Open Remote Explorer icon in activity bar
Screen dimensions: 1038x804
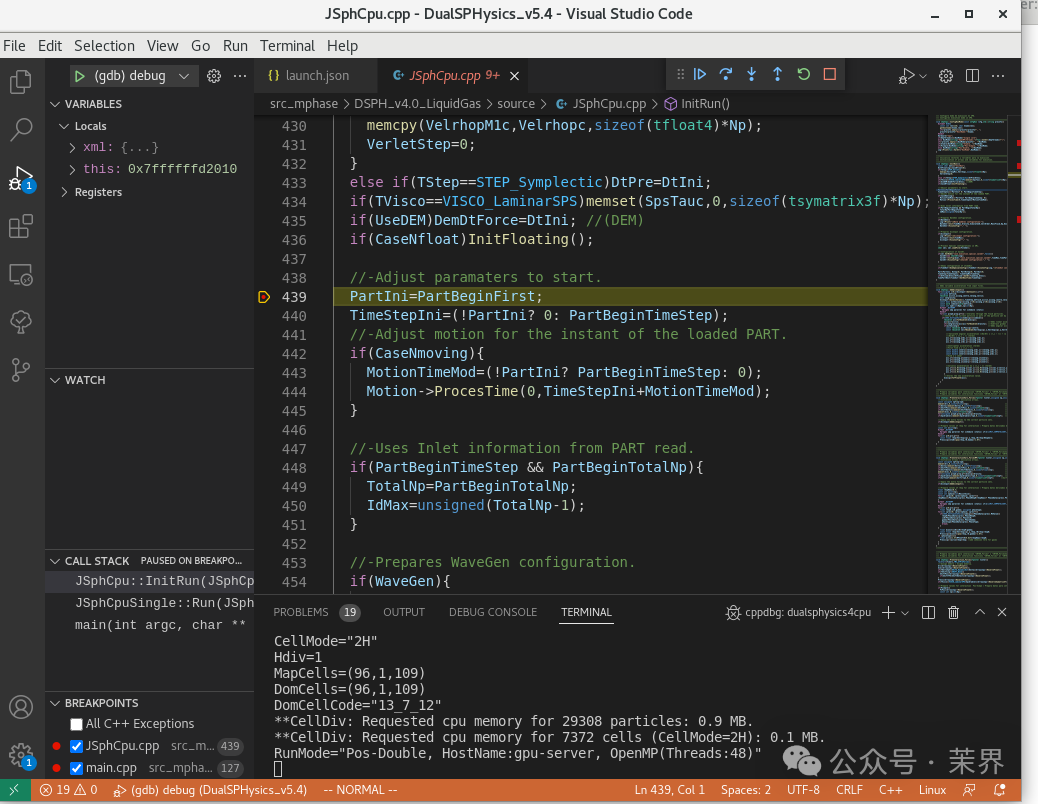[21, 275]
